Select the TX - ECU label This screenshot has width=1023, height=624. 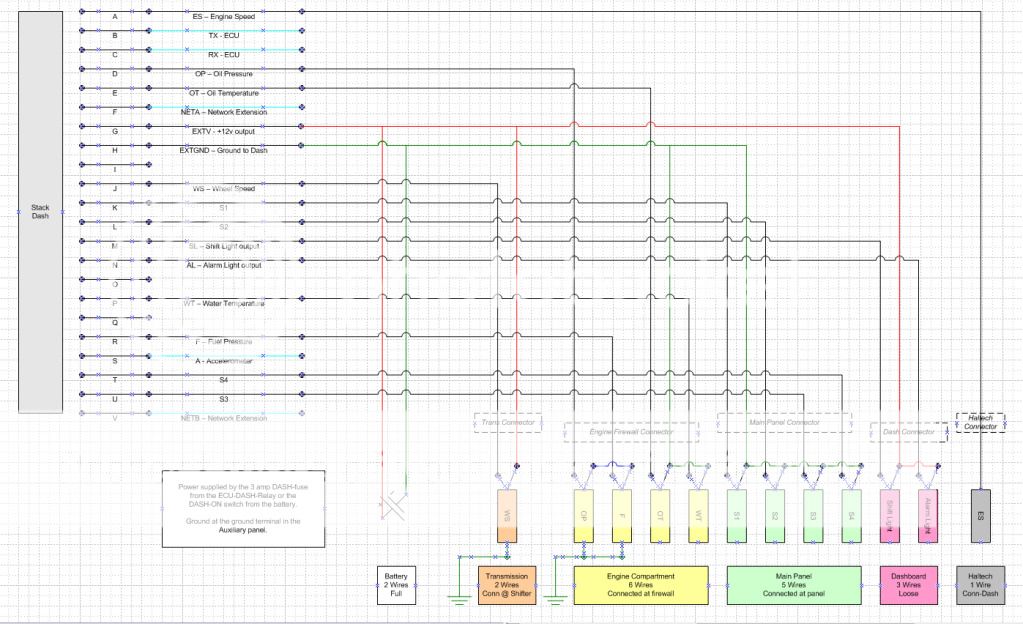coord(224,35)
